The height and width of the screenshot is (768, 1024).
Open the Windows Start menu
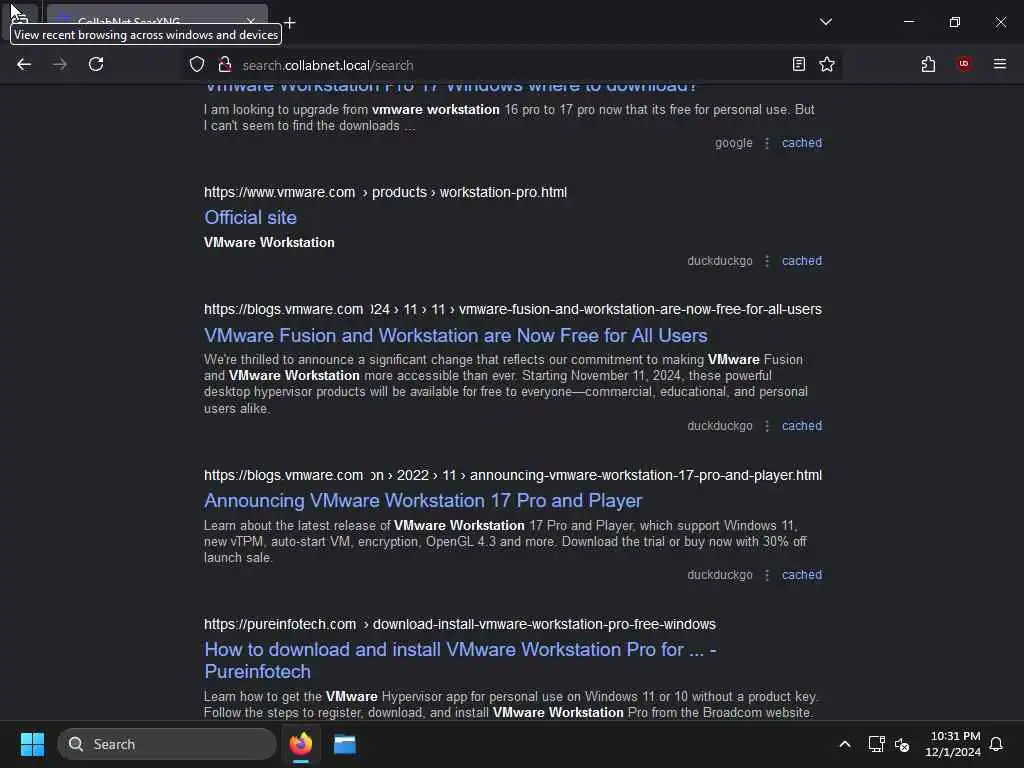pyautogui.click(x=32, y=744)
